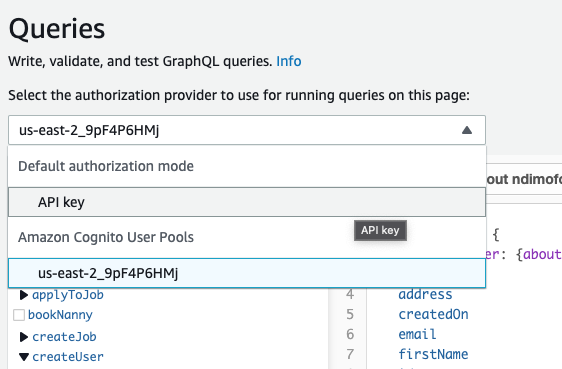This screenshot has height=369, width=562.
Task: Select the bookNanny field name
Action: [60, 315]
